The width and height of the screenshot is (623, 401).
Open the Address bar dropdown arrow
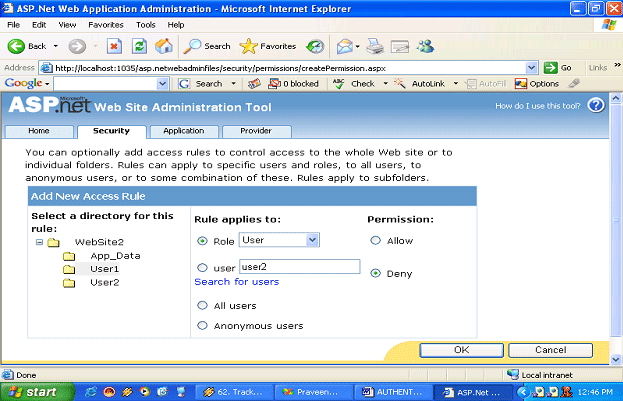(x=531, y=68)
